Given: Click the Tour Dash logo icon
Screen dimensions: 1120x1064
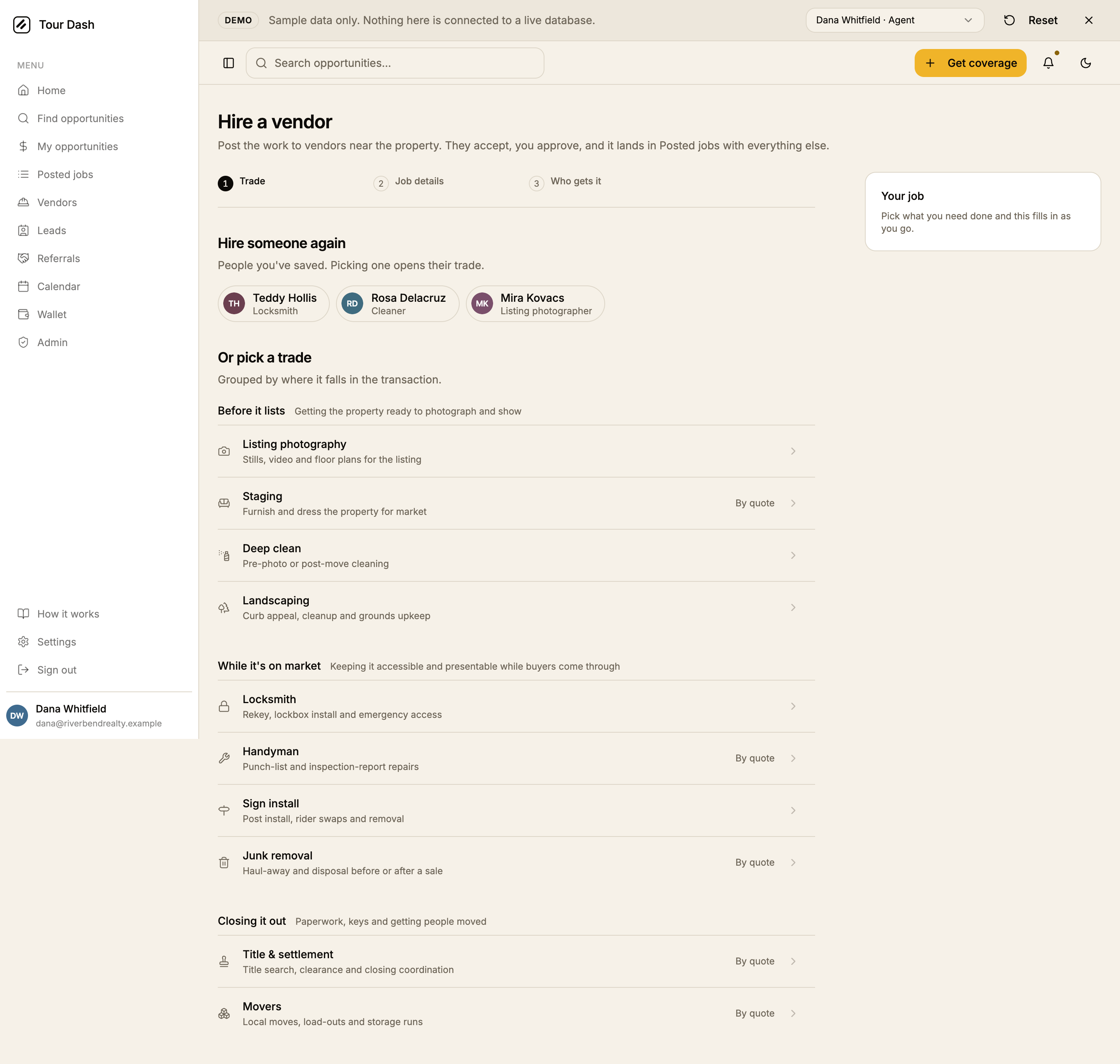Looking at the screenshot, I should tap(21, 25).
